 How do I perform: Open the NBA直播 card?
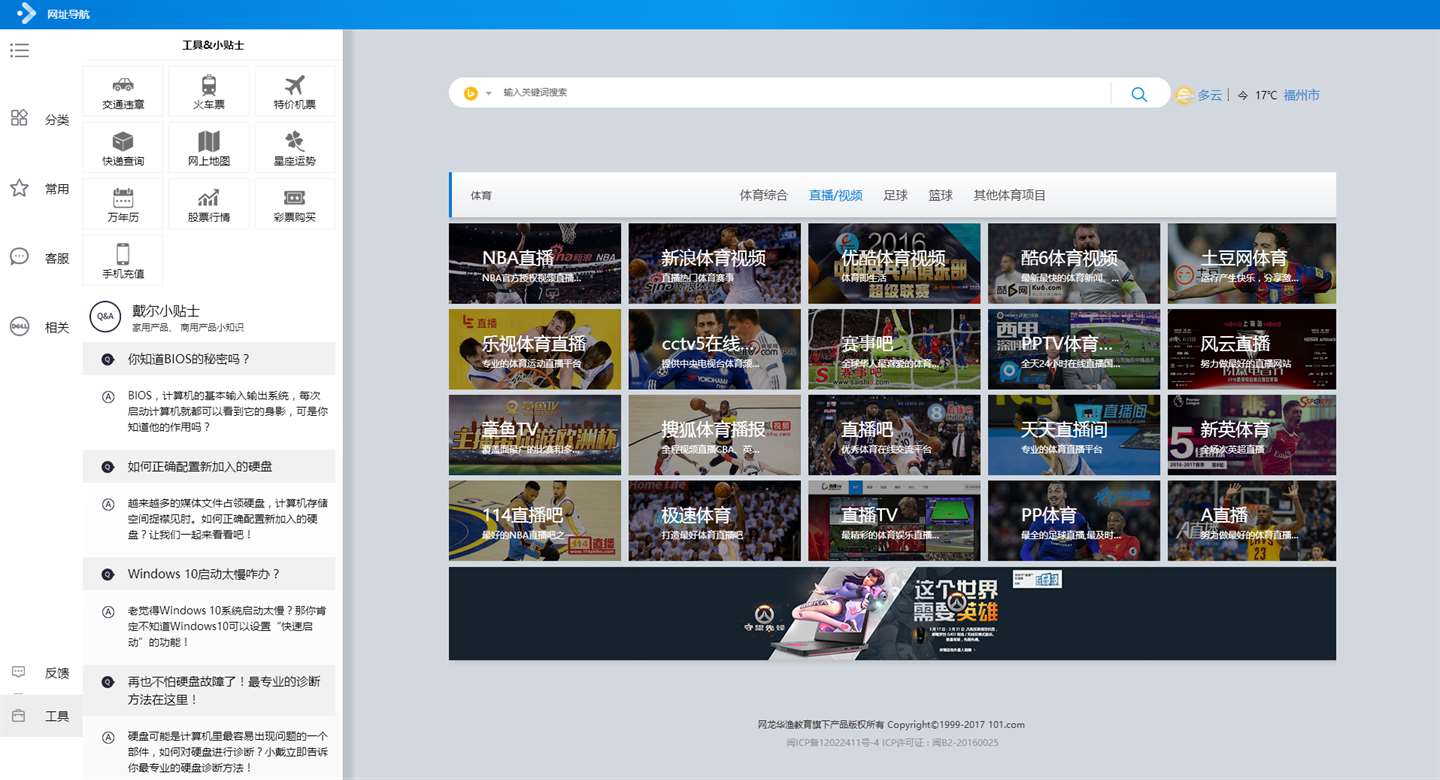point(535,263)
